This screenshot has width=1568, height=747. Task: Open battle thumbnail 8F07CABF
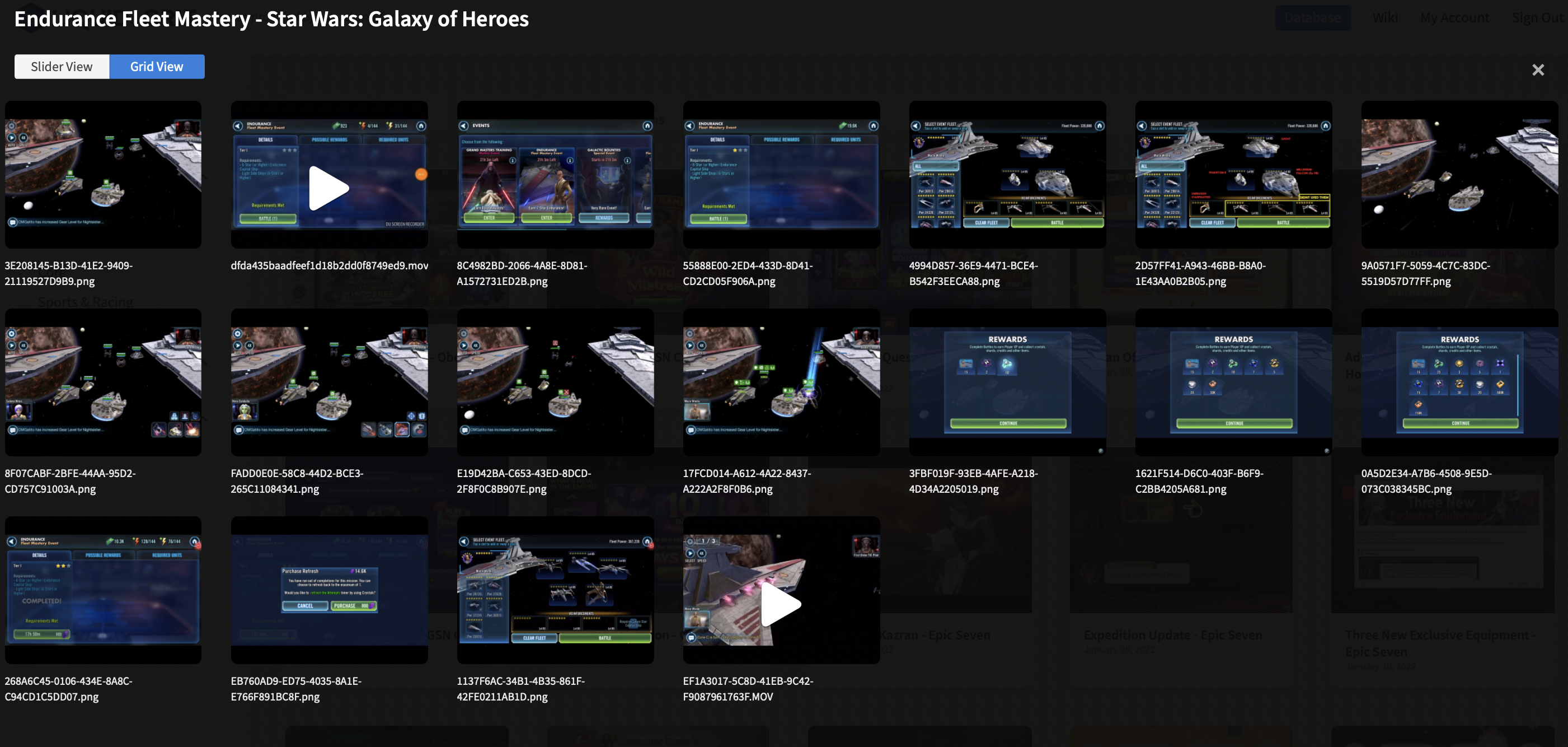(x=103, y=382)
